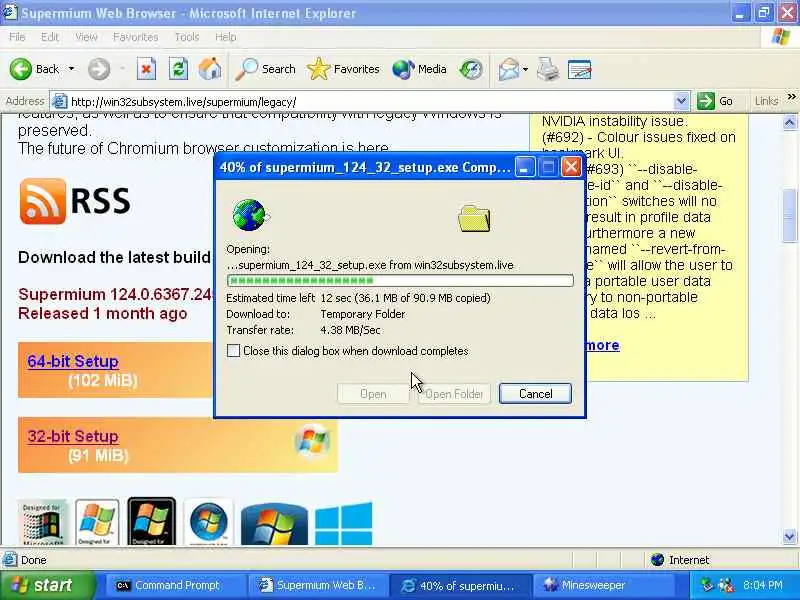This screenshot has height=600, width=800.
Task: Open the Media globe panel
Action: coord(419,69)
